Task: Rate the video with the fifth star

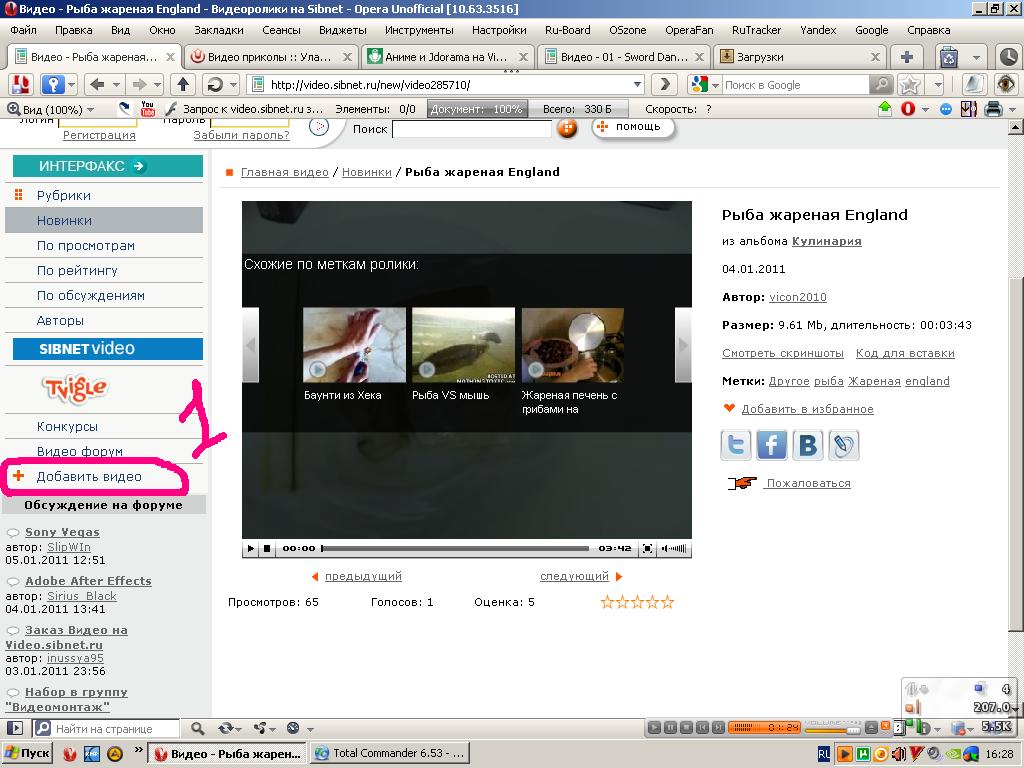Action: click(x=668, y=602)
